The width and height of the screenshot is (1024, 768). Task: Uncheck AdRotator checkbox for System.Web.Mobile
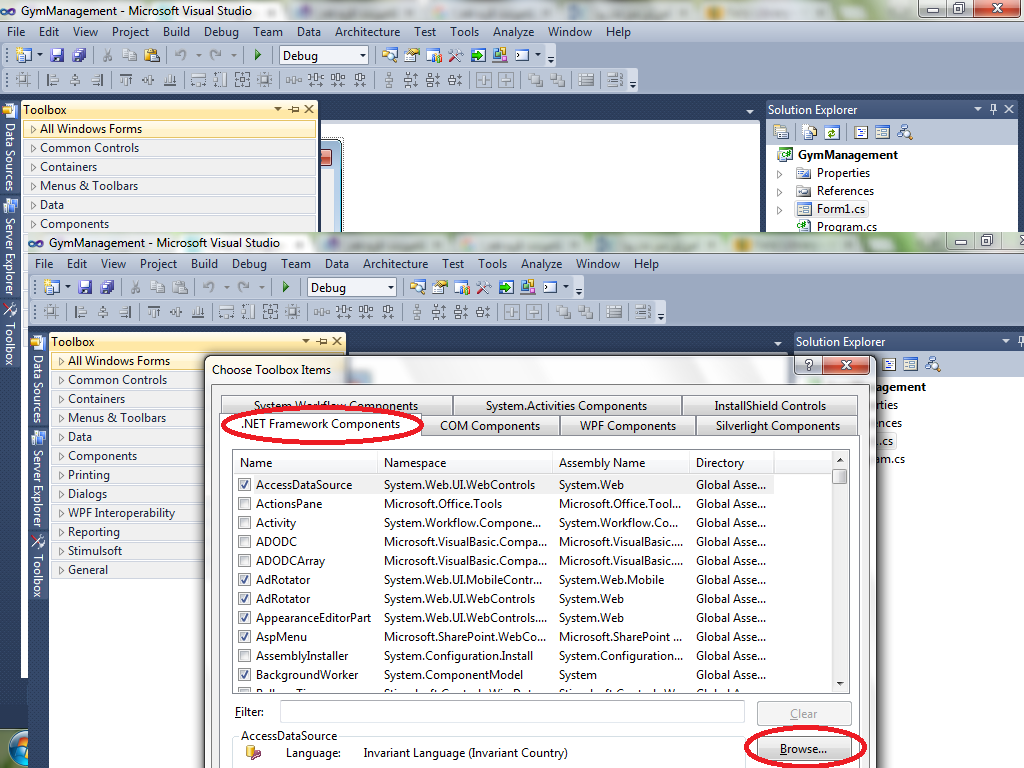coord(244,579)
